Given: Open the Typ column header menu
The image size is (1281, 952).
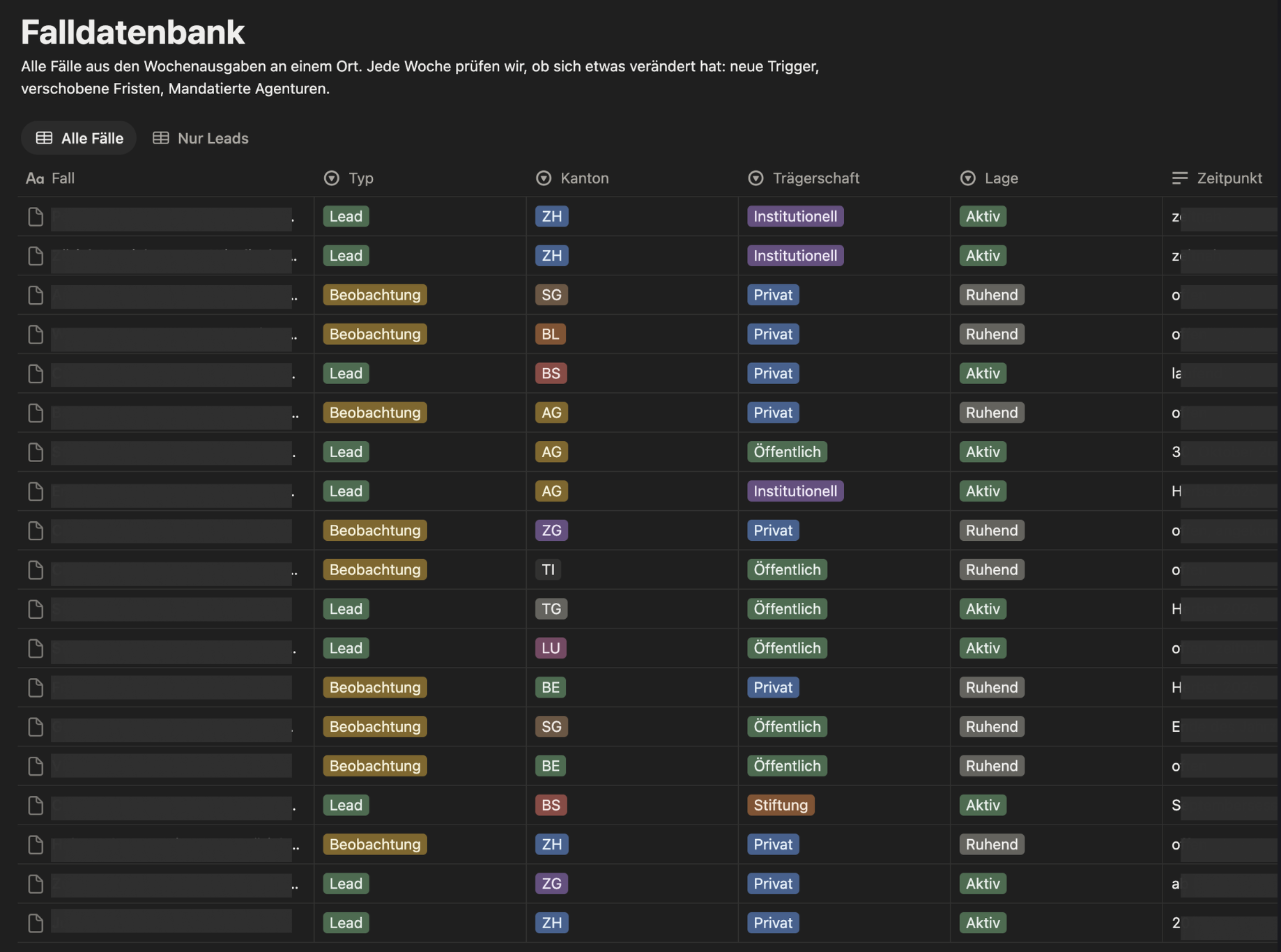Looking at the screenshot, I should [349, 178].
